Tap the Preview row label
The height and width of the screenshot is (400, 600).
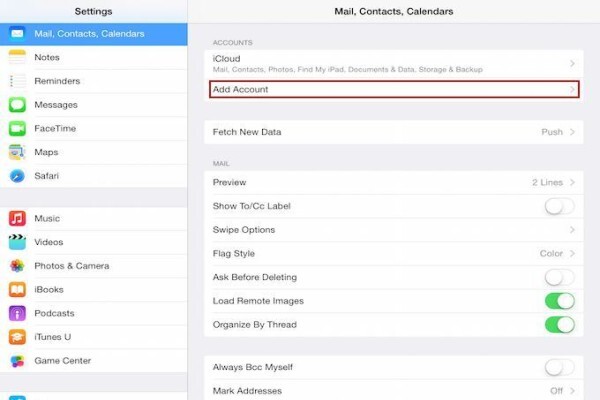229,183
